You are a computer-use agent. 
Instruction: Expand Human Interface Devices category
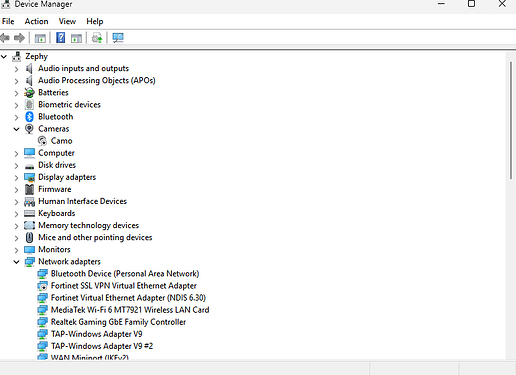point(16,202)
